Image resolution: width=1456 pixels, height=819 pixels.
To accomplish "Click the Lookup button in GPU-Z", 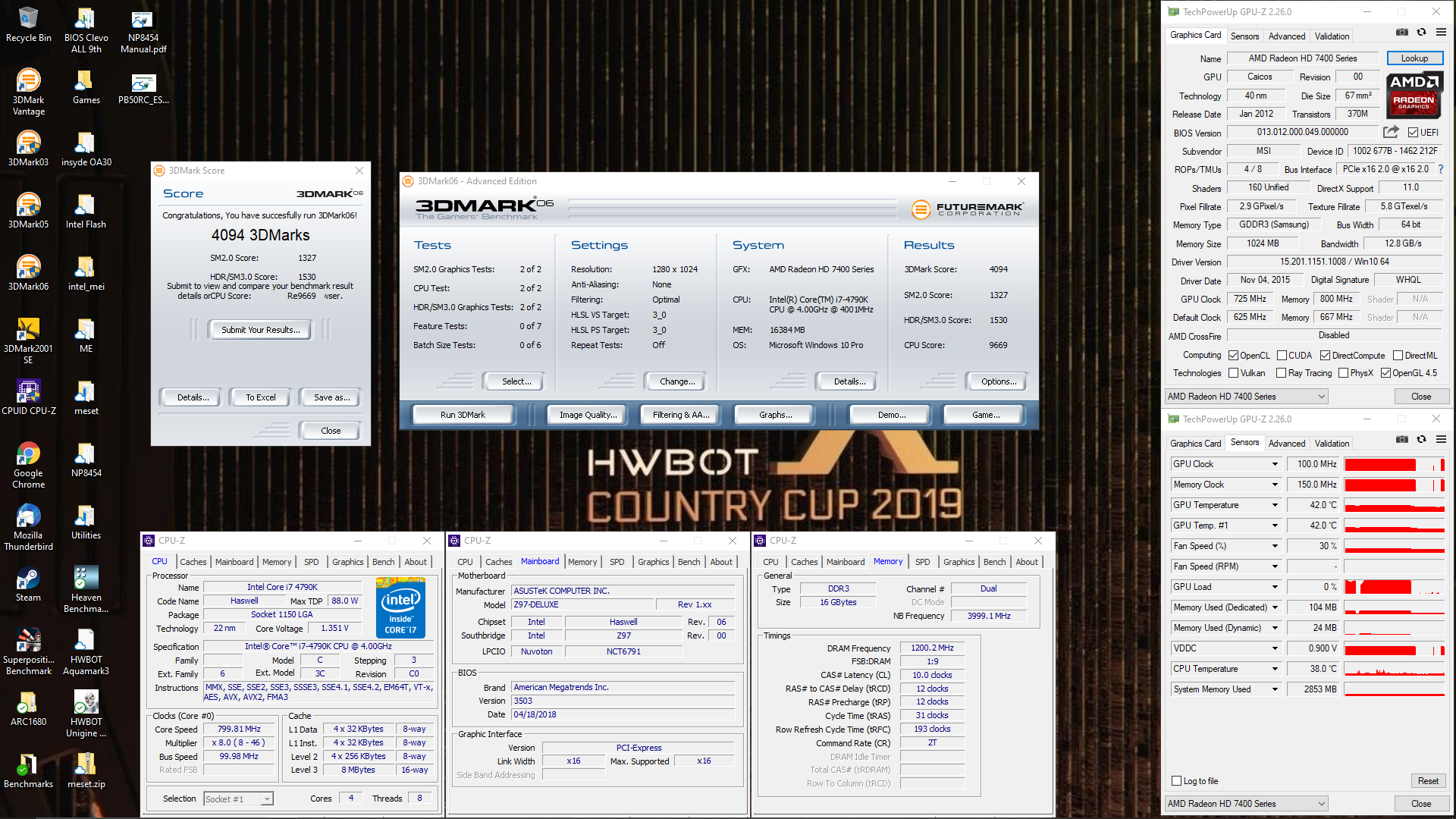I will click(x=1414, y=58).
